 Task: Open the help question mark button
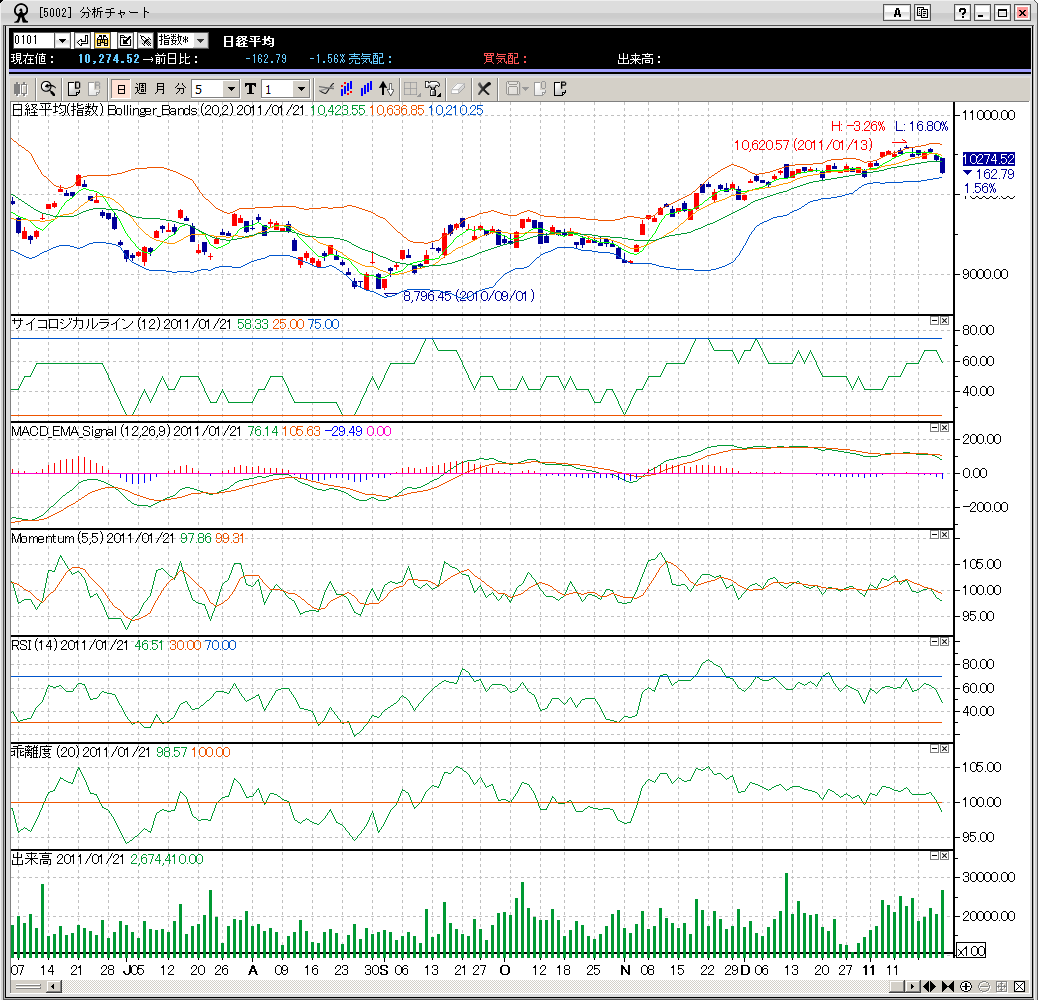click(962, 12)
